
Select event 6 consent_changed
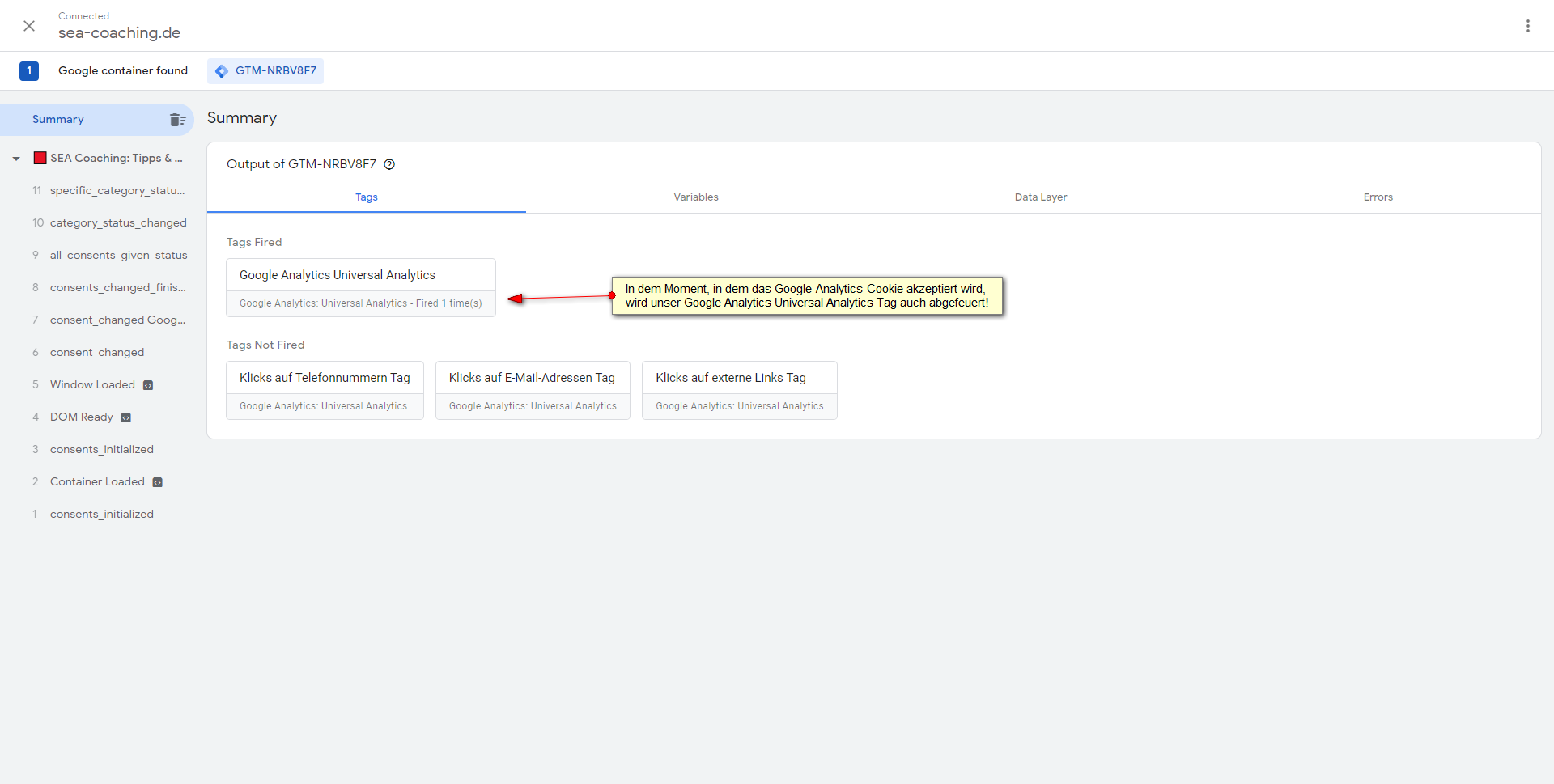click(x=97, y=353)
